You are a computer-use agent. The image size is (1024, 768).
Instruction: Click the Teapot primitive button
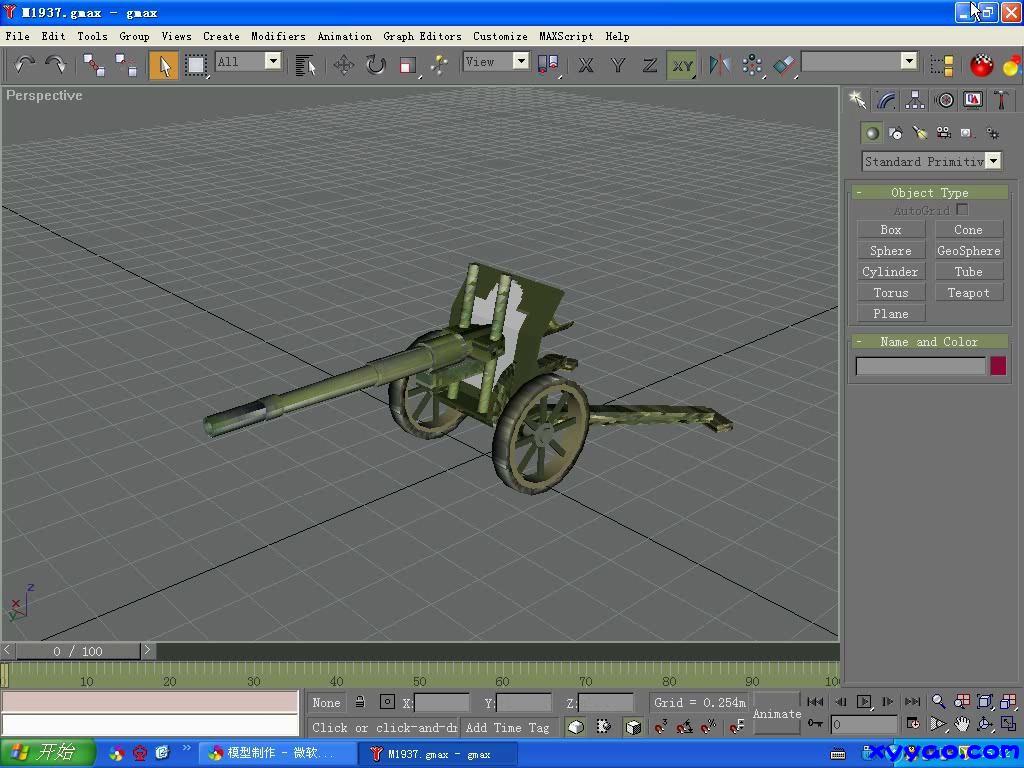point(968,293)
